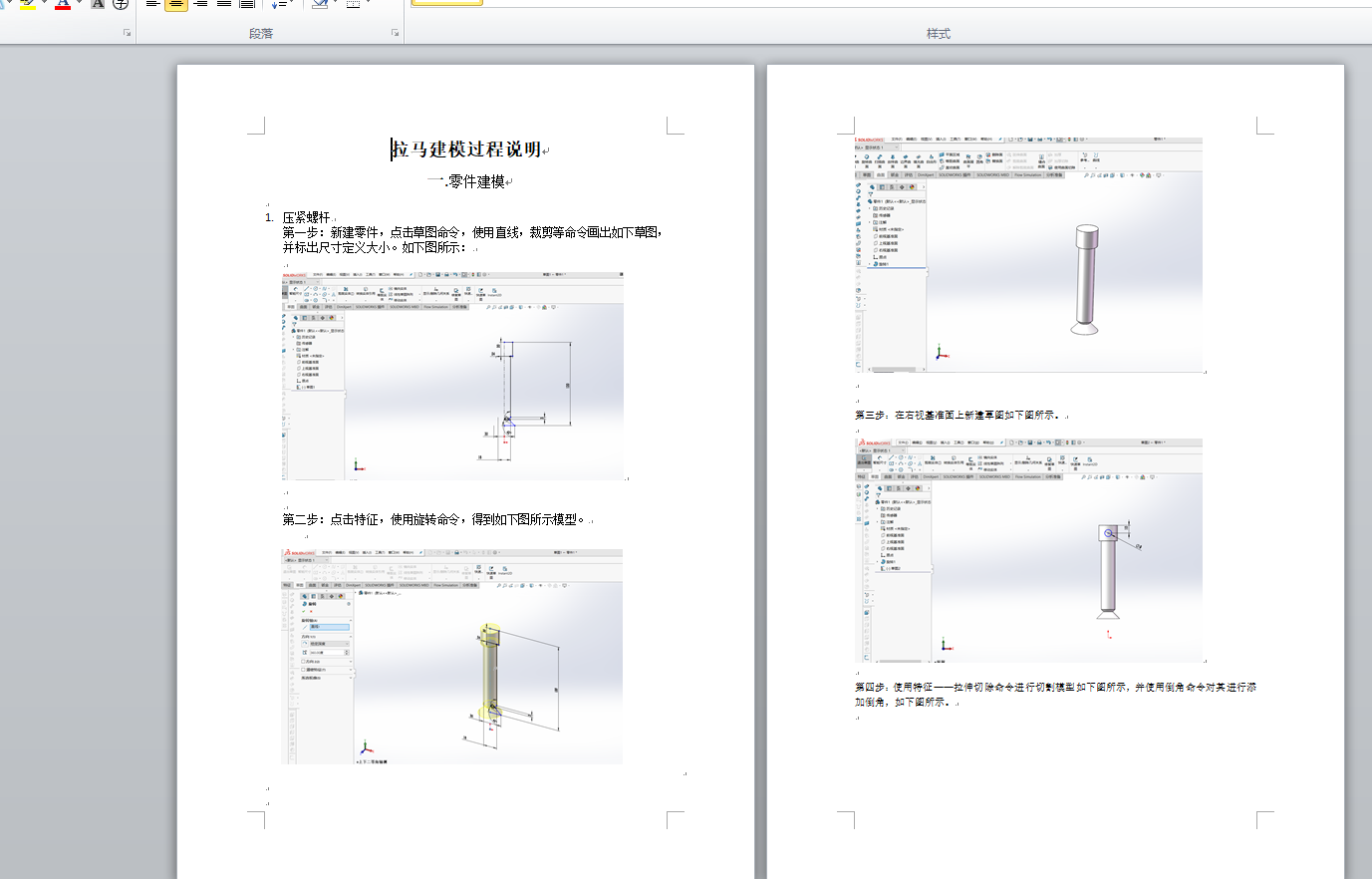Open the paragraph (段落) dialog launcher
This screenshot has width=1372, height=879.
(x=396, y=33)
